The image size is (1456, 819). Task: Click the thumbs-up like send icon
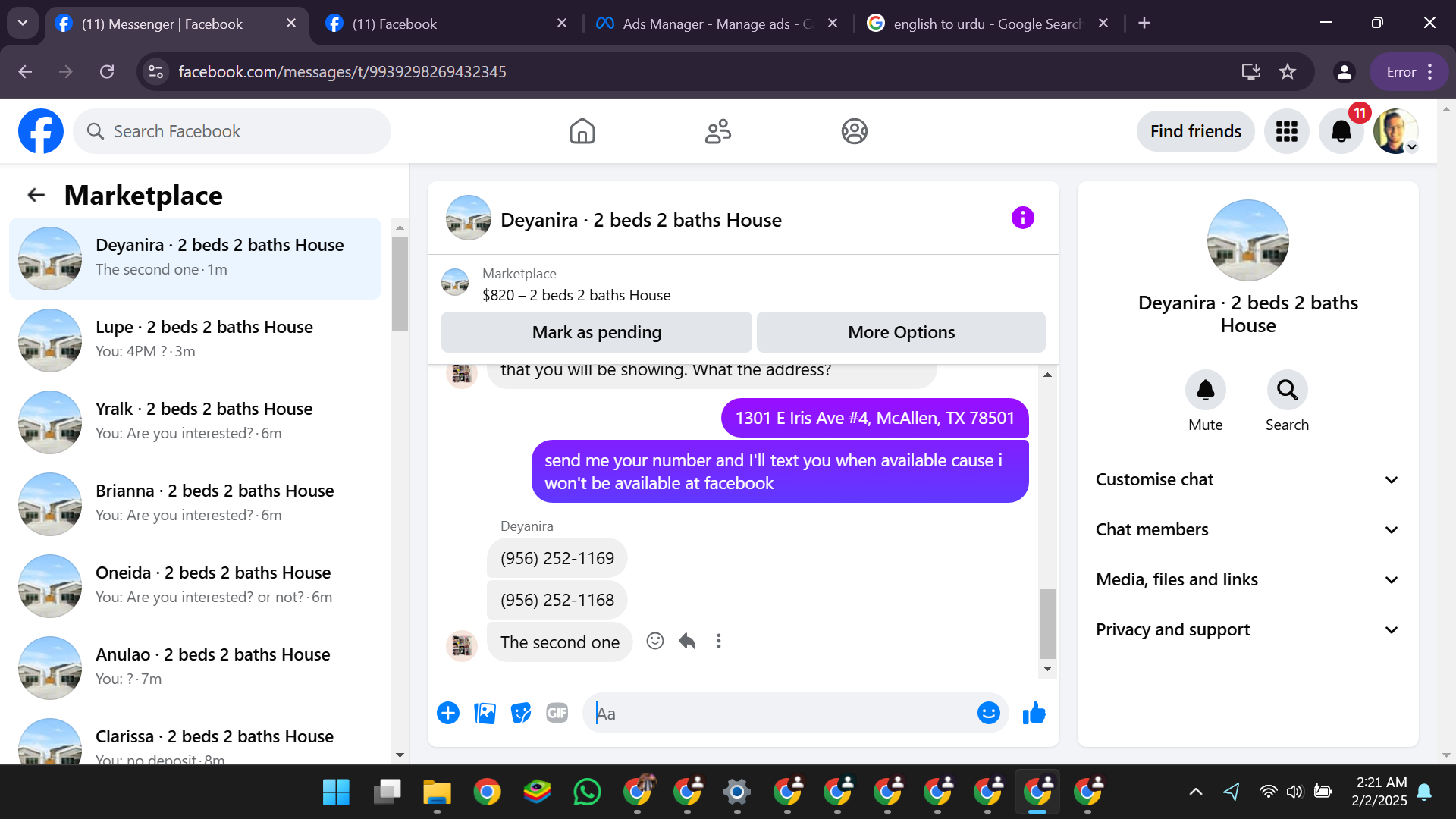pos(1034,714)
